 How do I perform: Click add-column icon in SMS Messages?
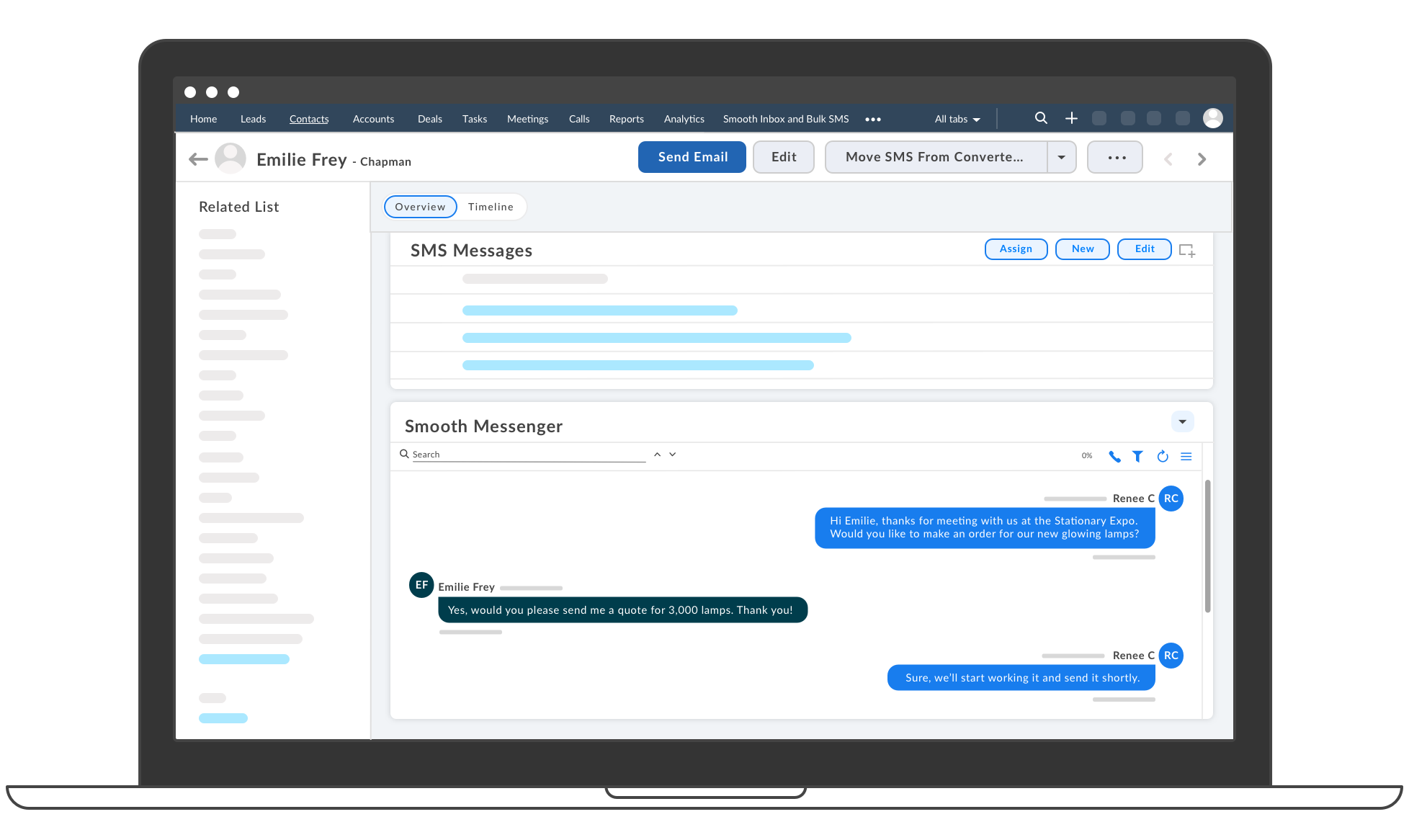tap(1187, 250)
